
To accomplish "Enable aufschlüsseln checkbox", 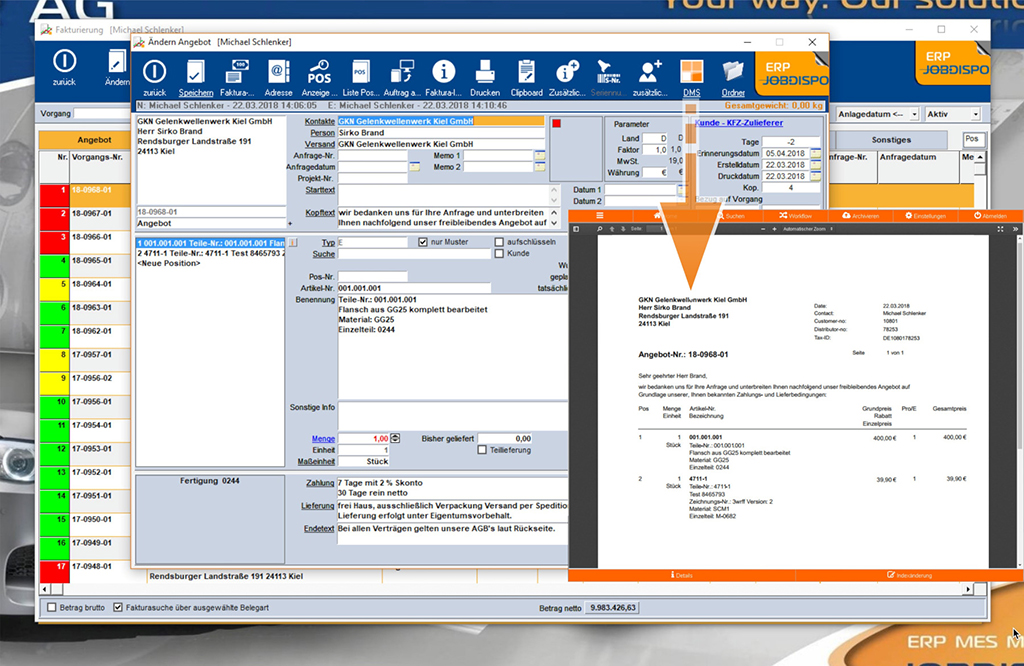I will click(499, 242).
